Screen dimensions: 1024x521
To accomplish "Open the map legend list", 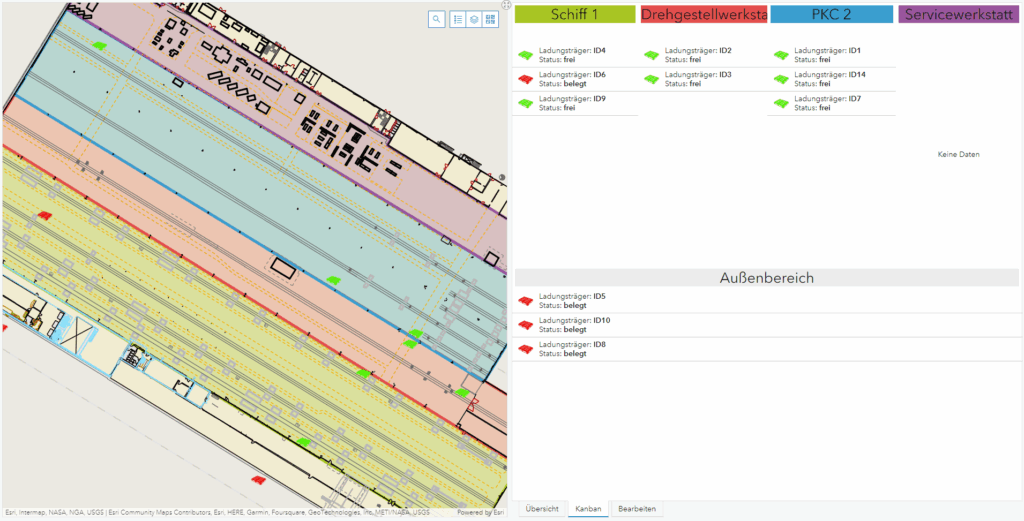I will 458,20.
